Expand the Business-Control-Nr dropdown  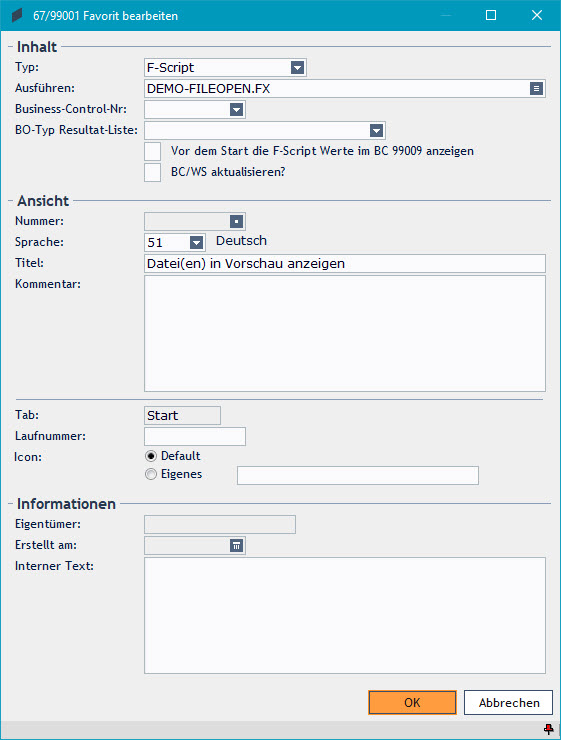[236, 110]
